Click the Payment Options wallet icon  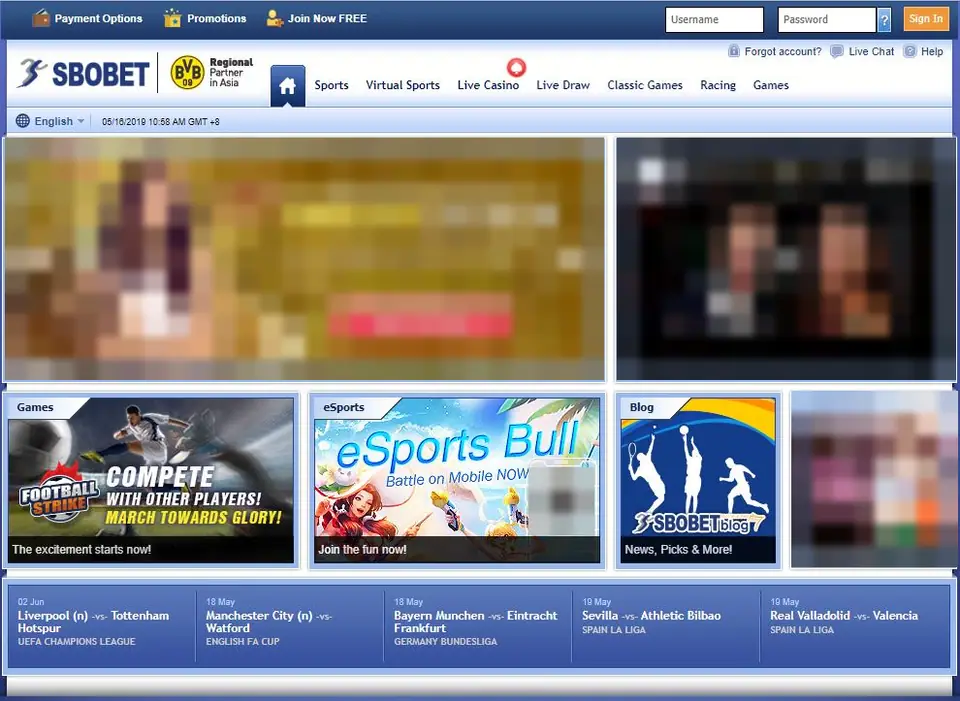41,18
